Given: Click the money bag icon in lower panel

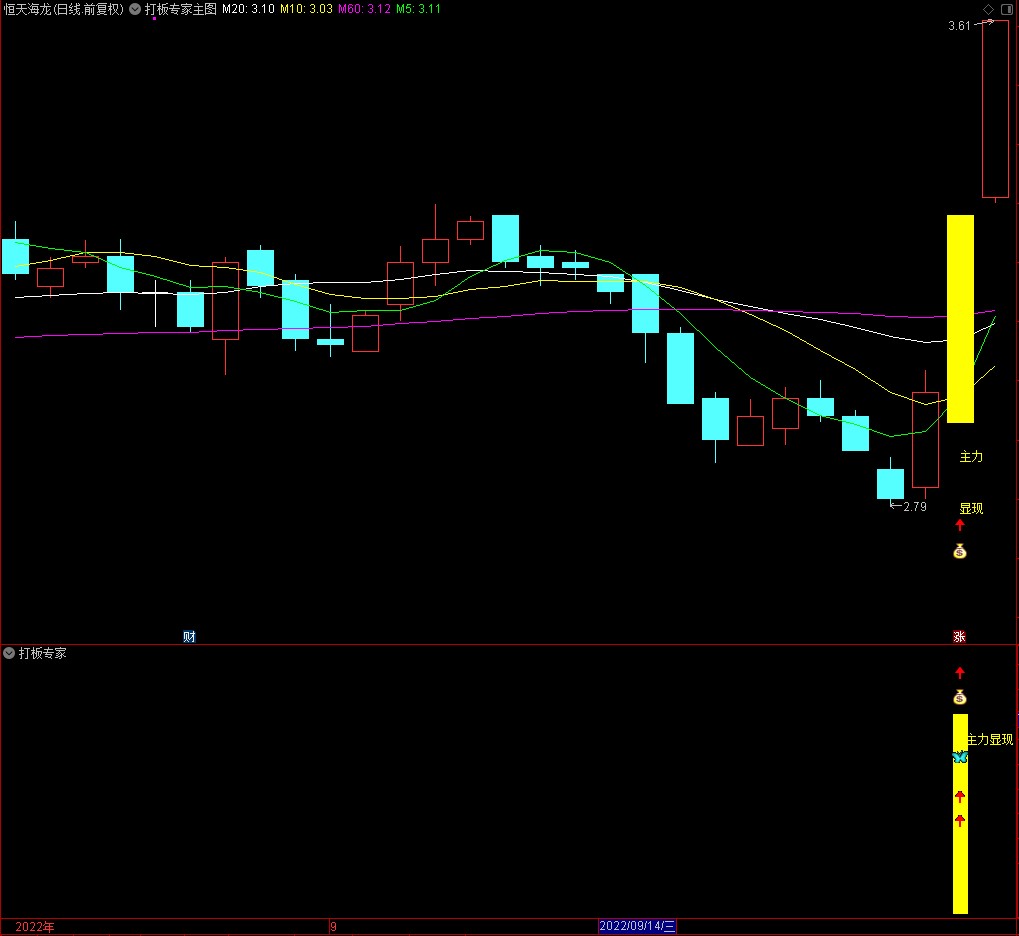Looking at the screenshot, I should point(960,697).
